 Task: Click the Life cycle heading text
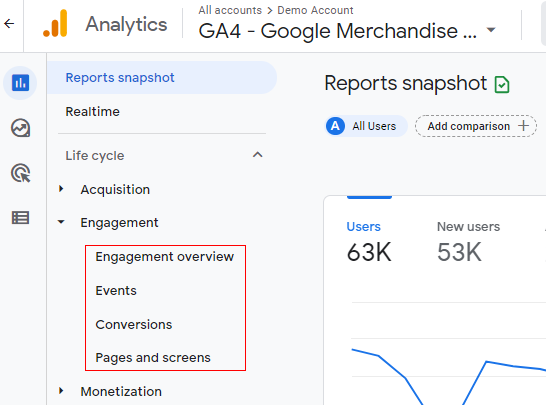(95, 156)
